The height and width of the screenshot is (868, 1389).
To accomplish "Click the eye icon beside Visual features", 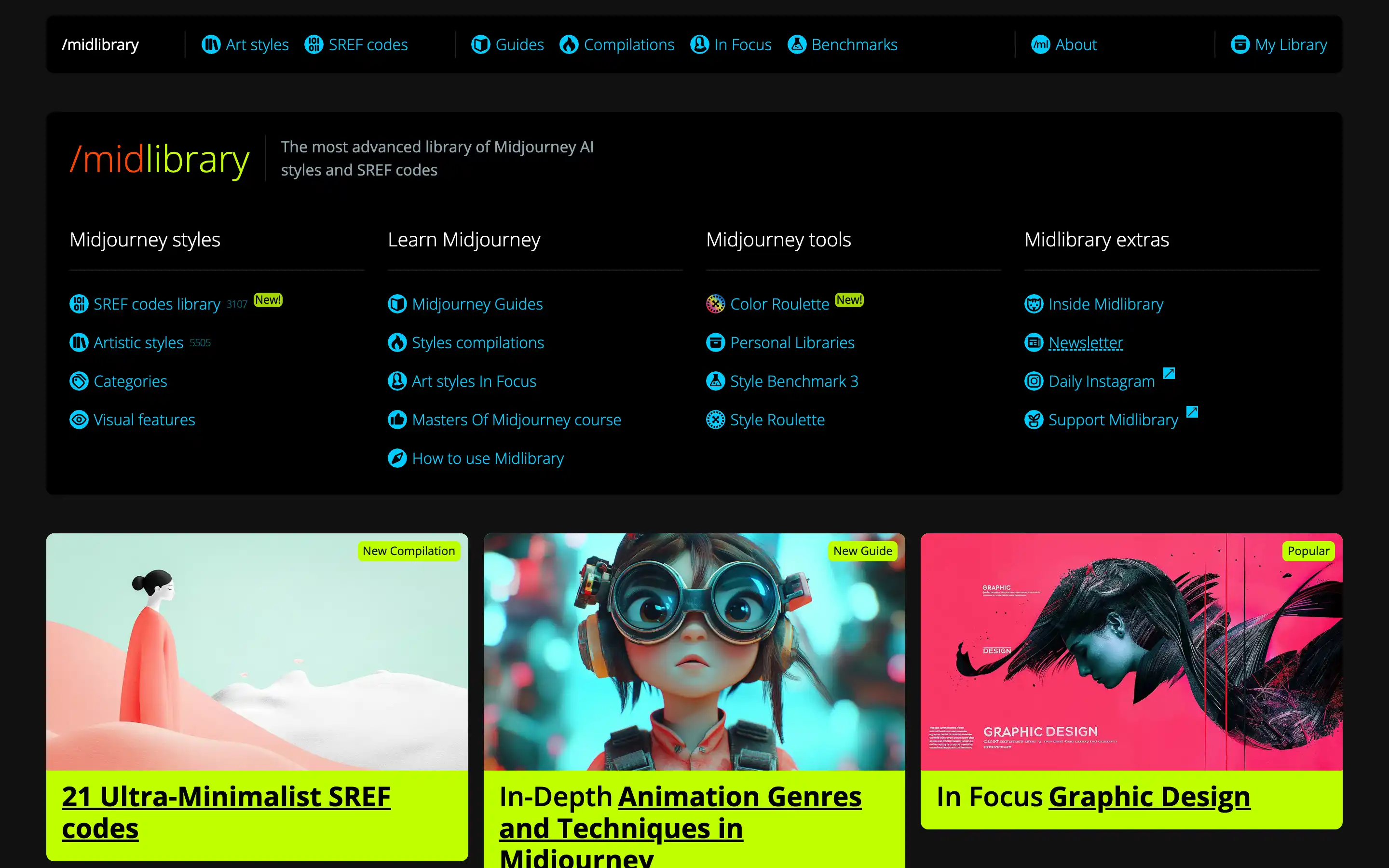I will pyautogui.click(x=79, y=420).
